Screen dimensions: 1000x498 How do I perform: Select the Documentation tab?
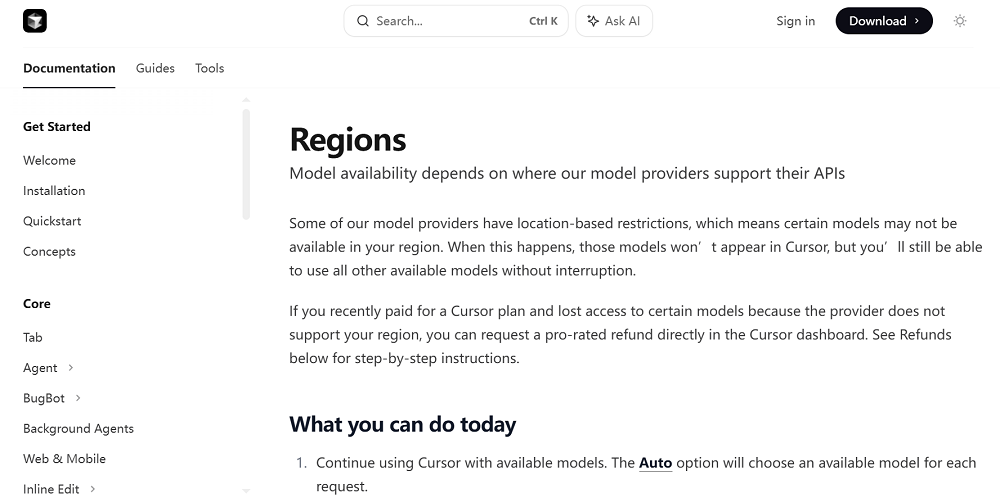click(69, 68)
